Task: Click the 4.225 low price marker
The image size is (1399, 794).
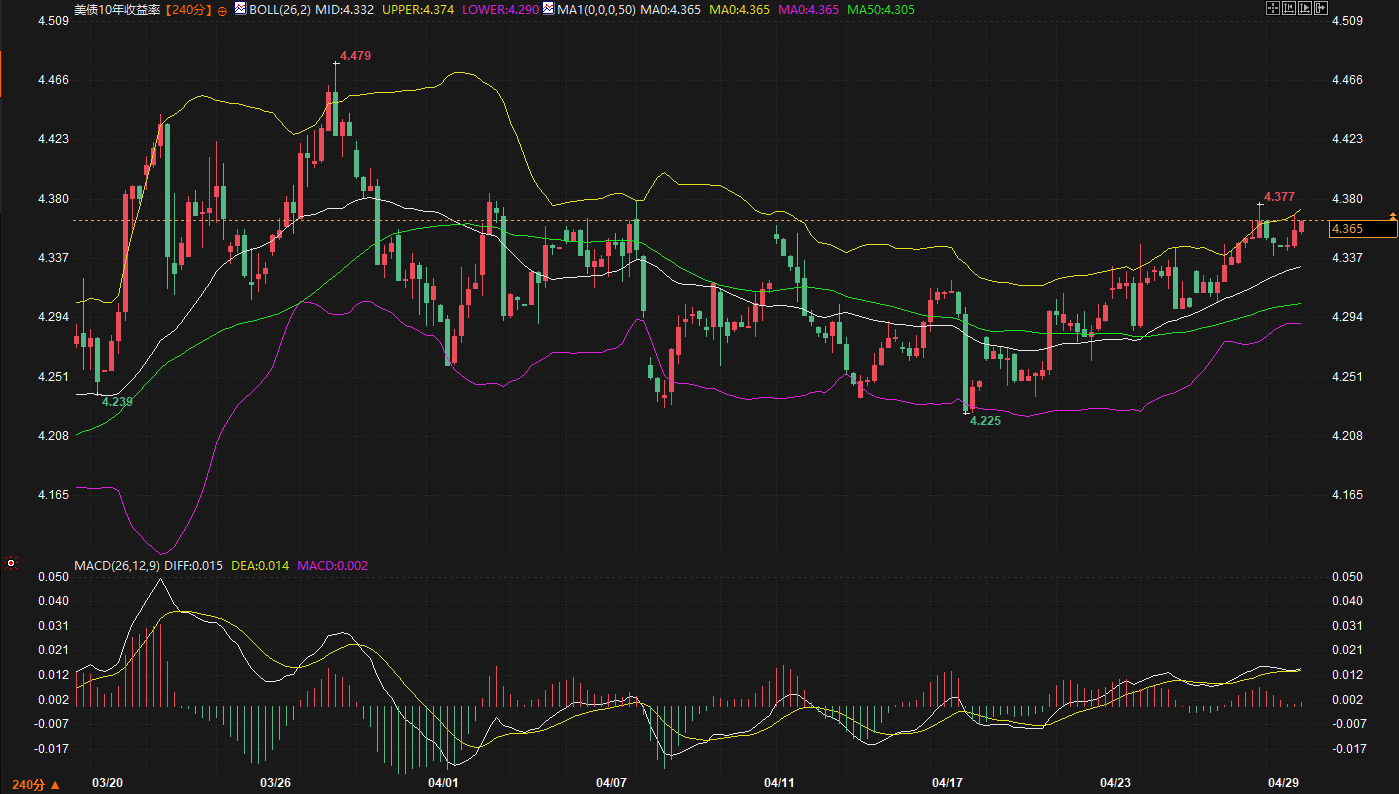Action: (984, 421)
